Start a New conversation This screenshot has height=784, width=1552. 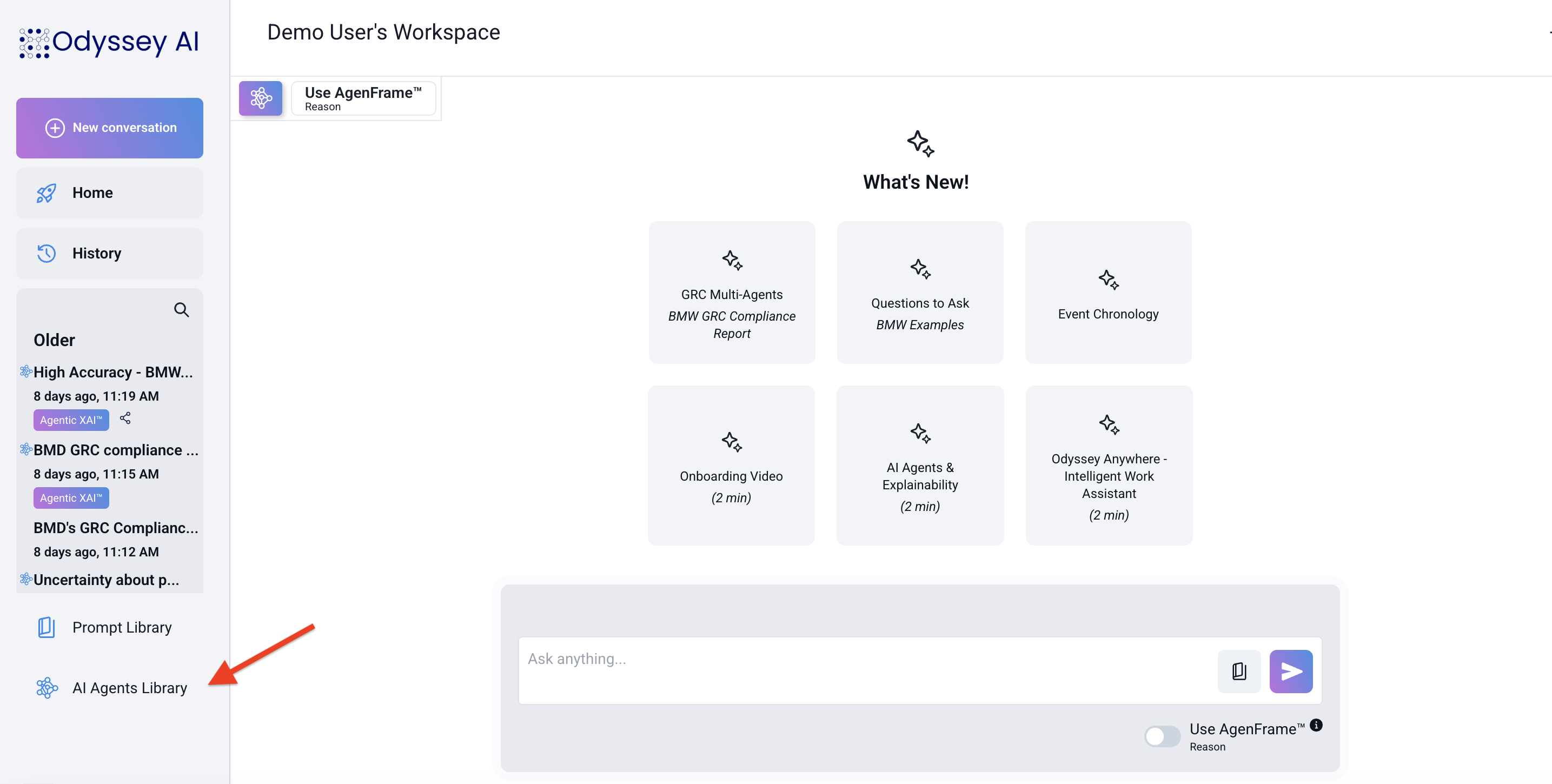[x=110, y=128]
